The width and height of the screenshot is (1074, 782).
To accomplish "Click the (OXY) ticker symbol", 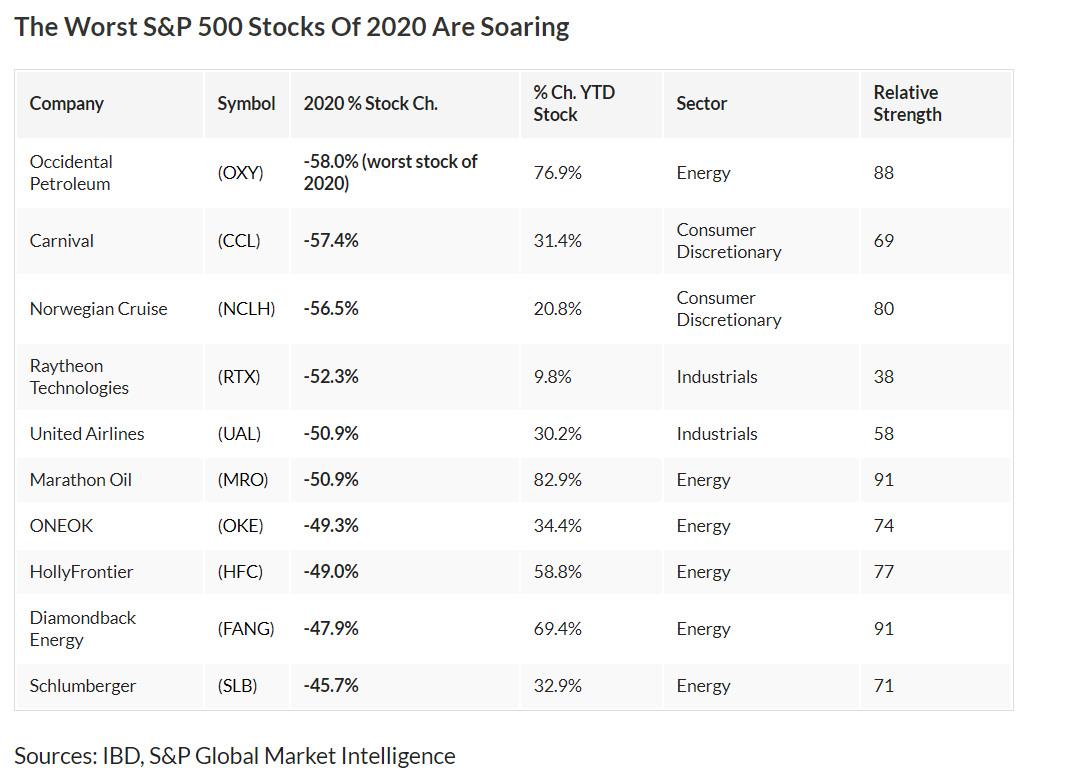I will [x=240, y=173].
